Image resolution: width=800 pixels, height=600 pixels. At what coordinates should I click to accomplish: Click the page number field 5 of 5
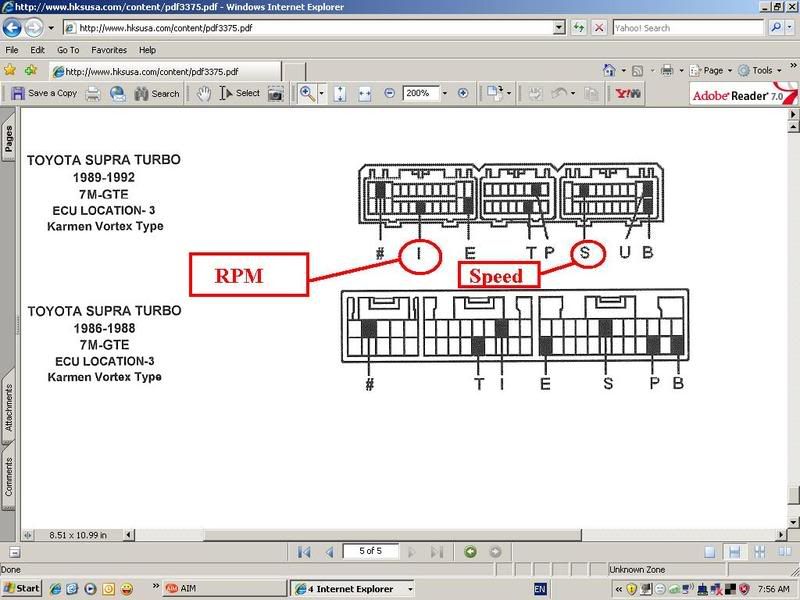370,551
